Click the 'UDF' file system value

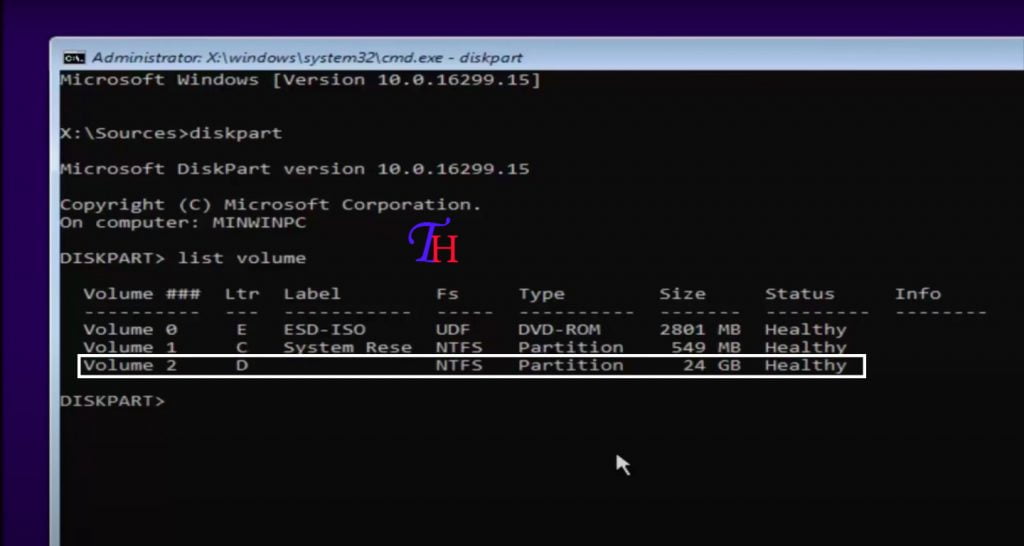pyautogui.click(x=453, y=329)
